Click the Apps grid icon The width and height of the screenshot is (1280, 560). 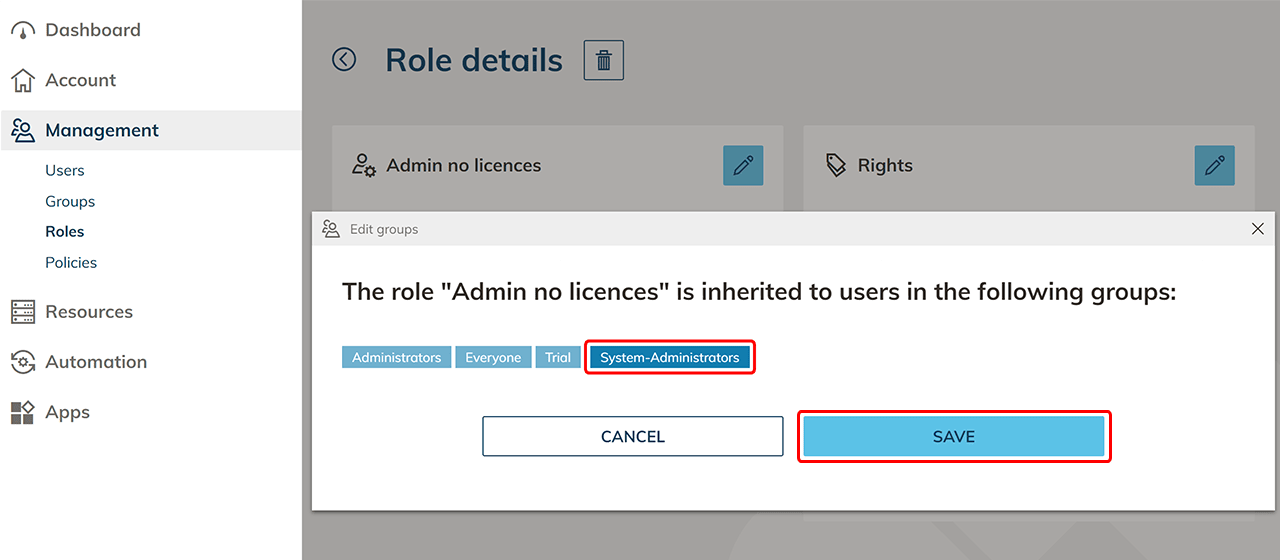22,412
